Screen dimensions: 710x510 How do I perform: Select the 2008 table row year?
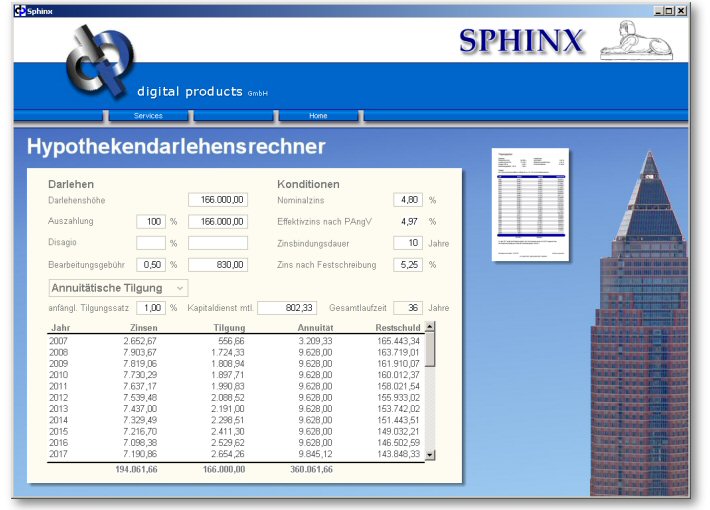(x=58, y=352)
